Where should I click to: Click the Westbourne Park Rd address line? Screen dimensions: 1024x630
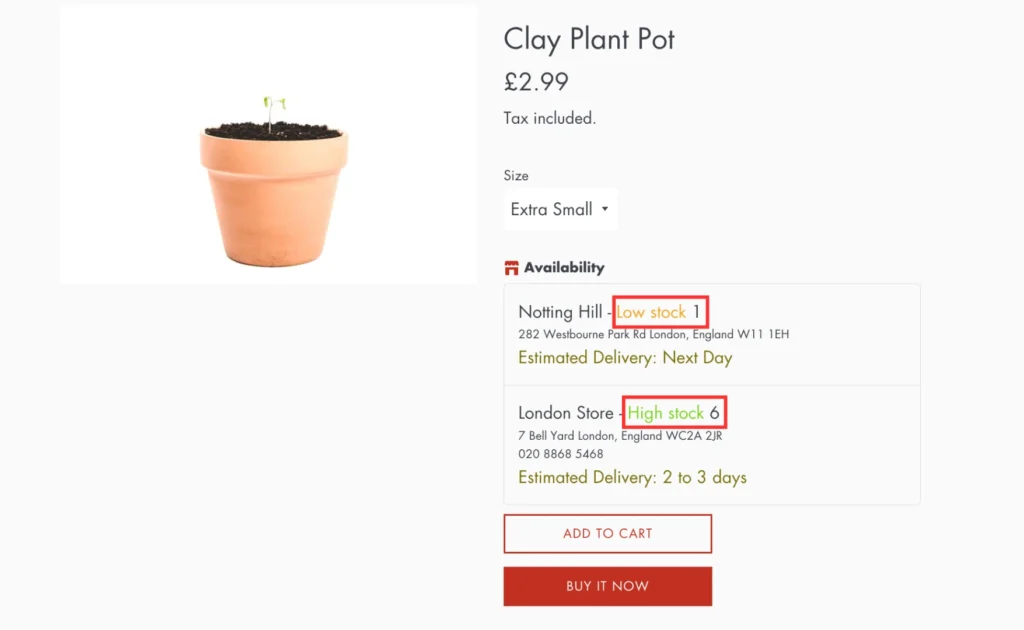pos(653,334)
